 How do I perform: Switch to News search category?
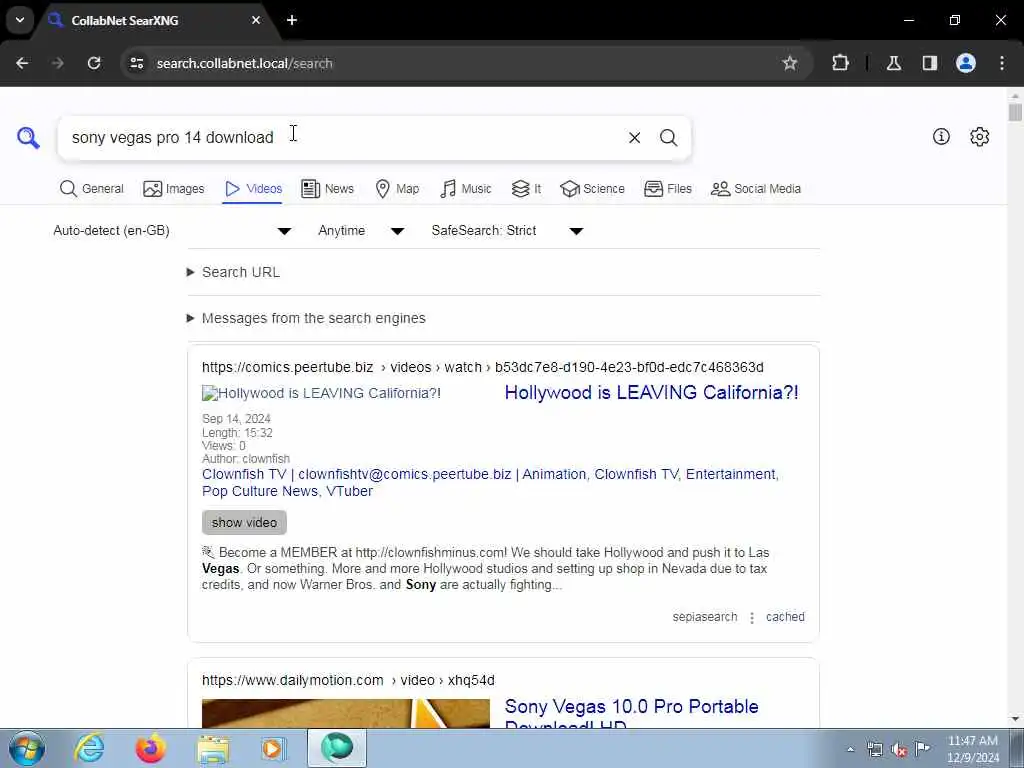point(328,189)
